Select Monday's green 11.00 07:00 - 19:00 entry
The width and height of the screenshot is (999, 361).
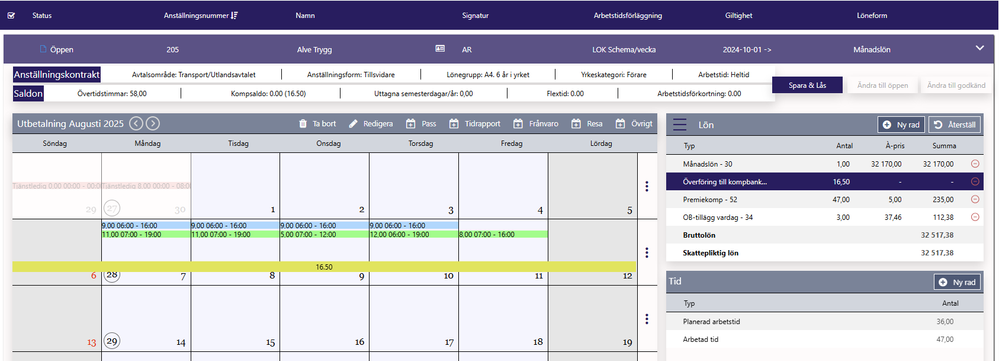(x=146, y=234)
